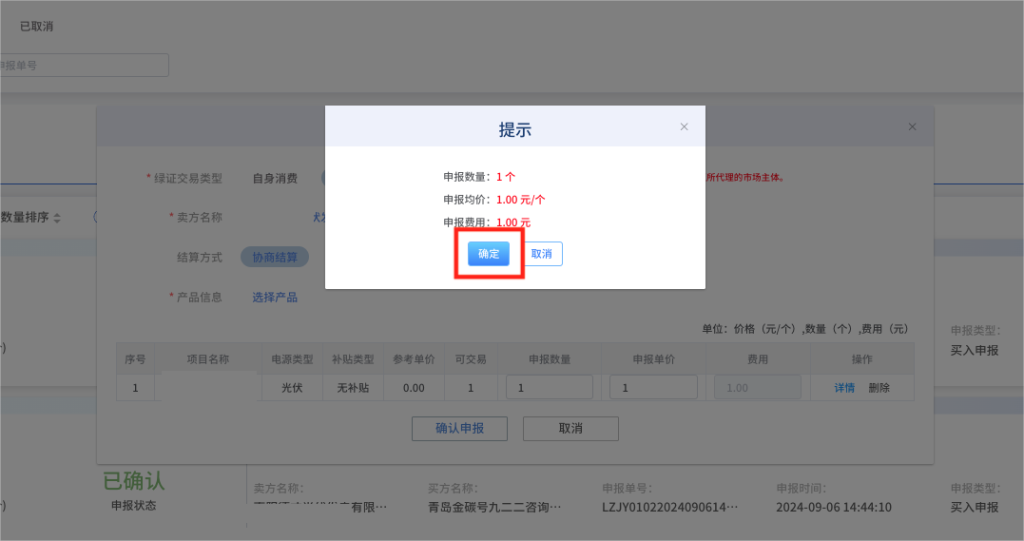Click the disabled 费用 field in row 1
1024x541 pixels.
pyautogui.click(x=757, y=388)
